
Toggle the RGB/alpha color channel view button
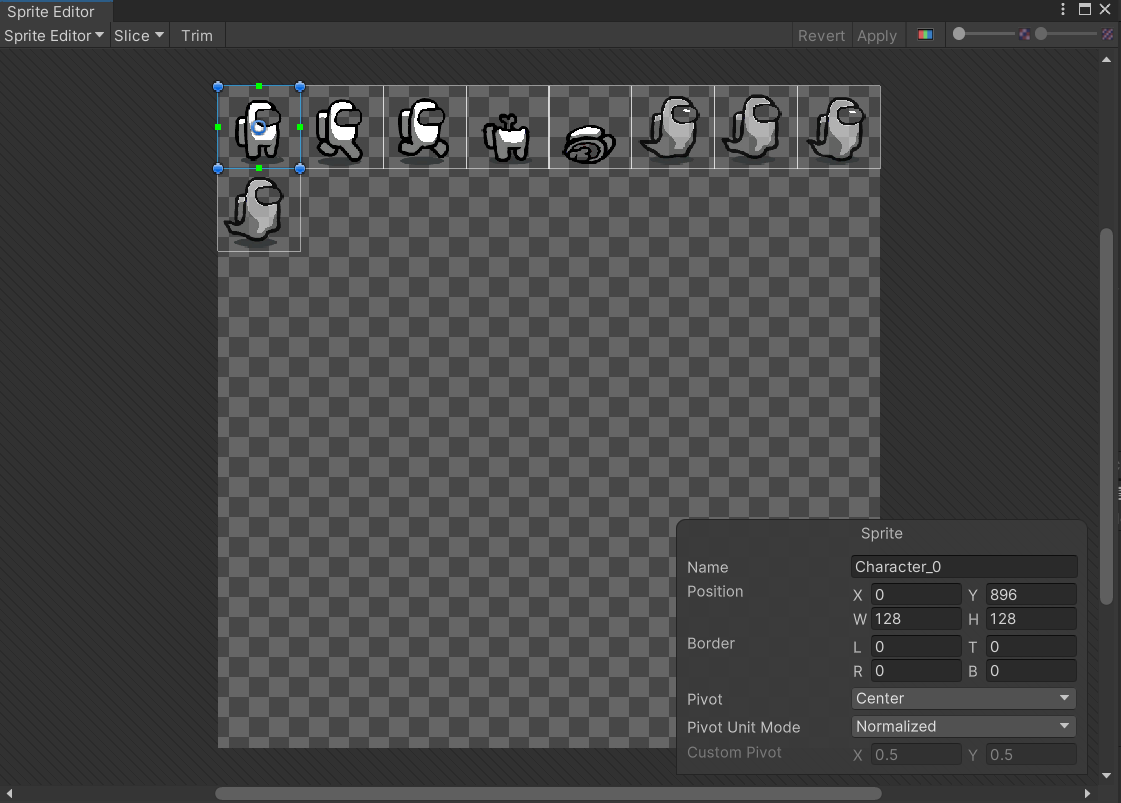925,35
